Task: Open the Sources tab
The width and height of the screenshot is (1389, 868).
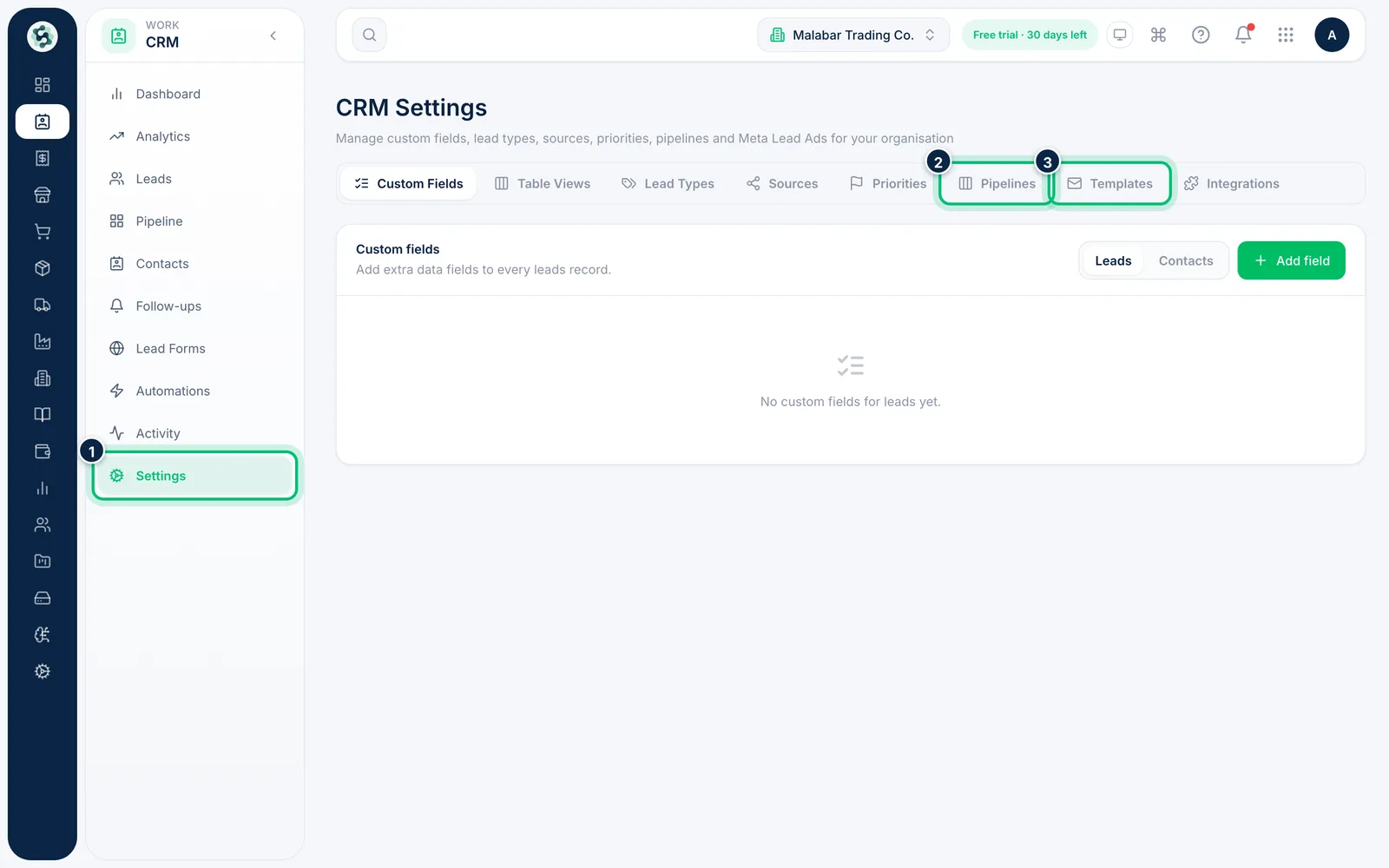Action: click(x=782, y=183)
